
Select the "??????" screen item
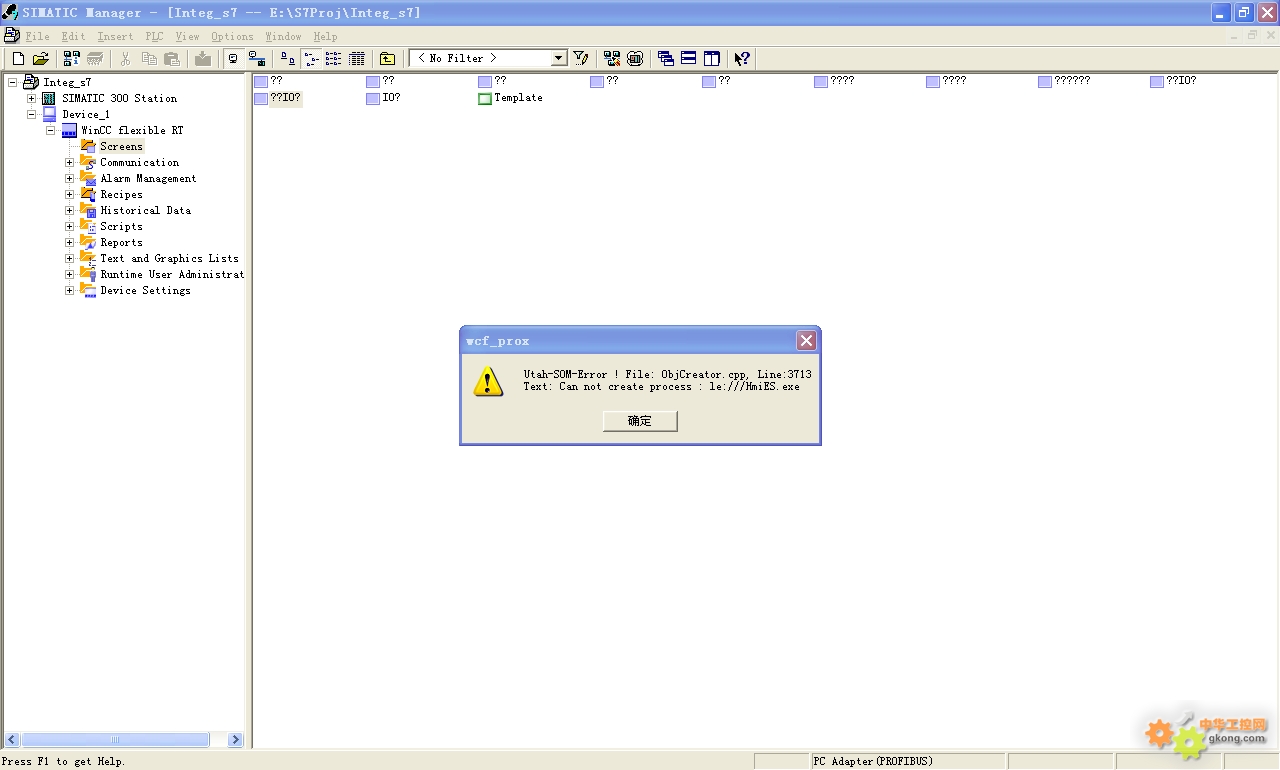pos(1072,81)
